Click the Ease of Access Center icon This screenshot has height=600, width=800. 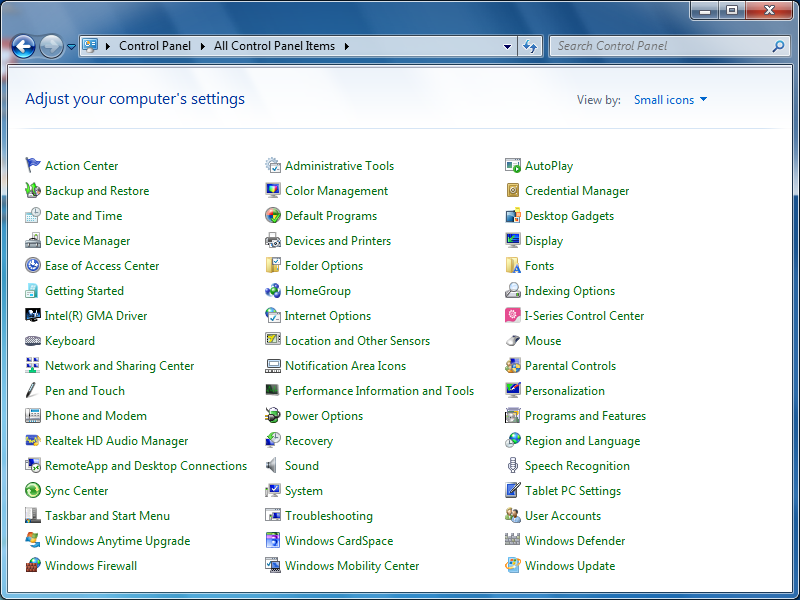(x=33, y=265)
